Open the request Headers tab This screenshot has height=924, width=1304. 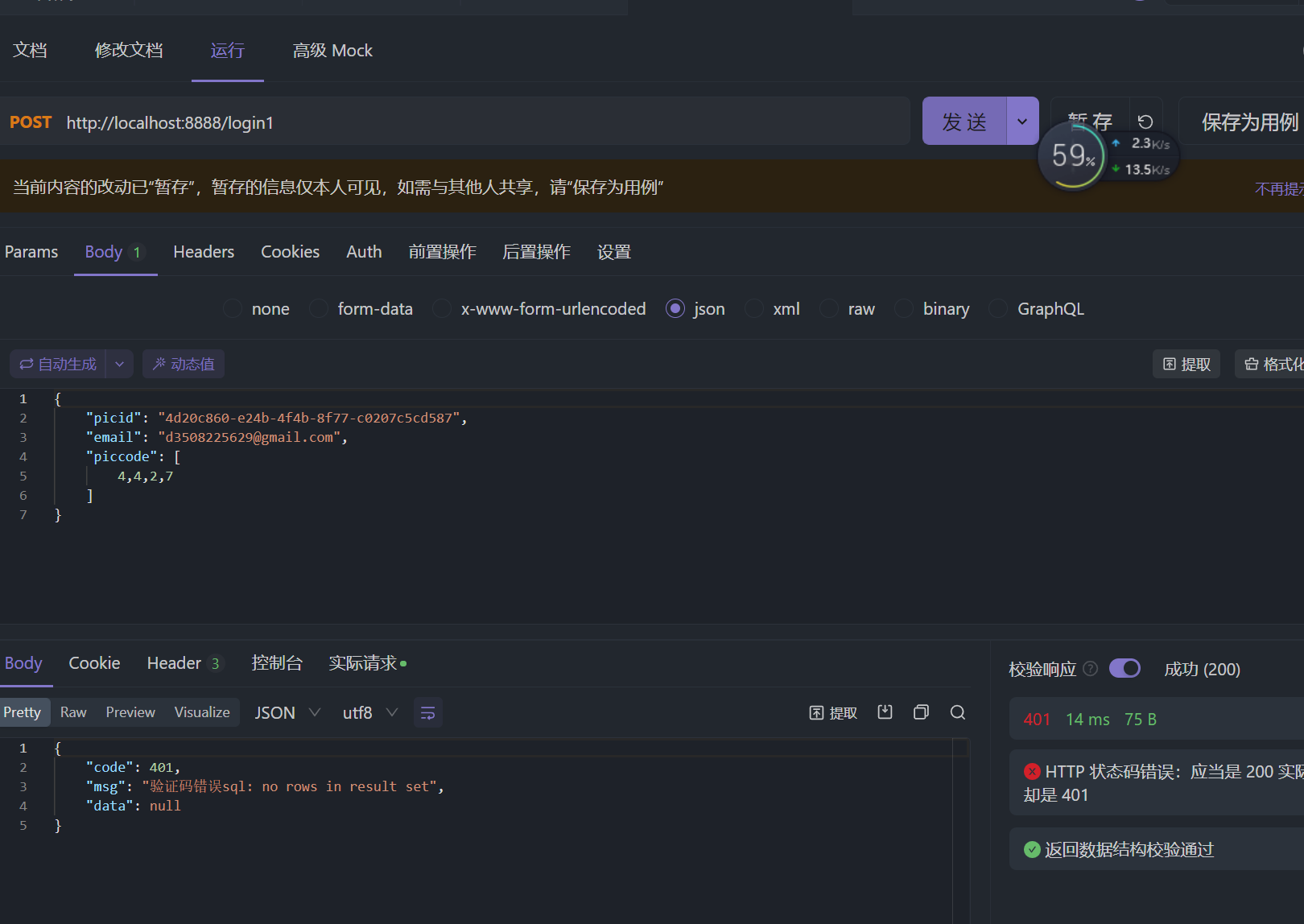coord(204,252)
